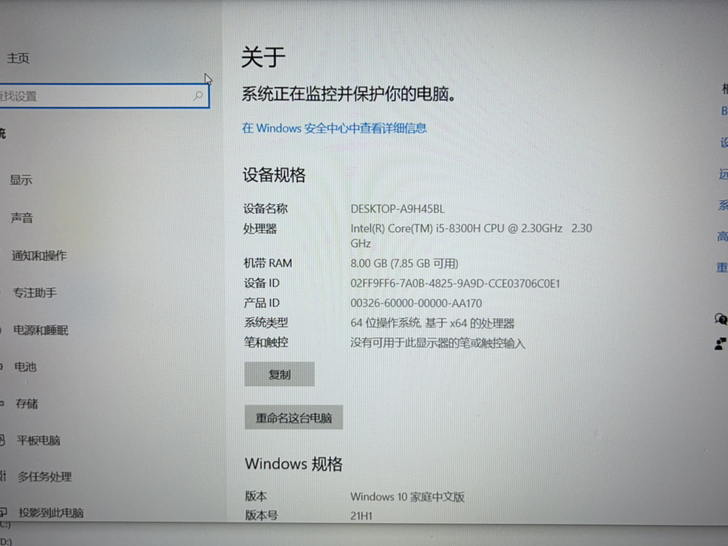Select 多任务处理 in the sidebar

45,477
